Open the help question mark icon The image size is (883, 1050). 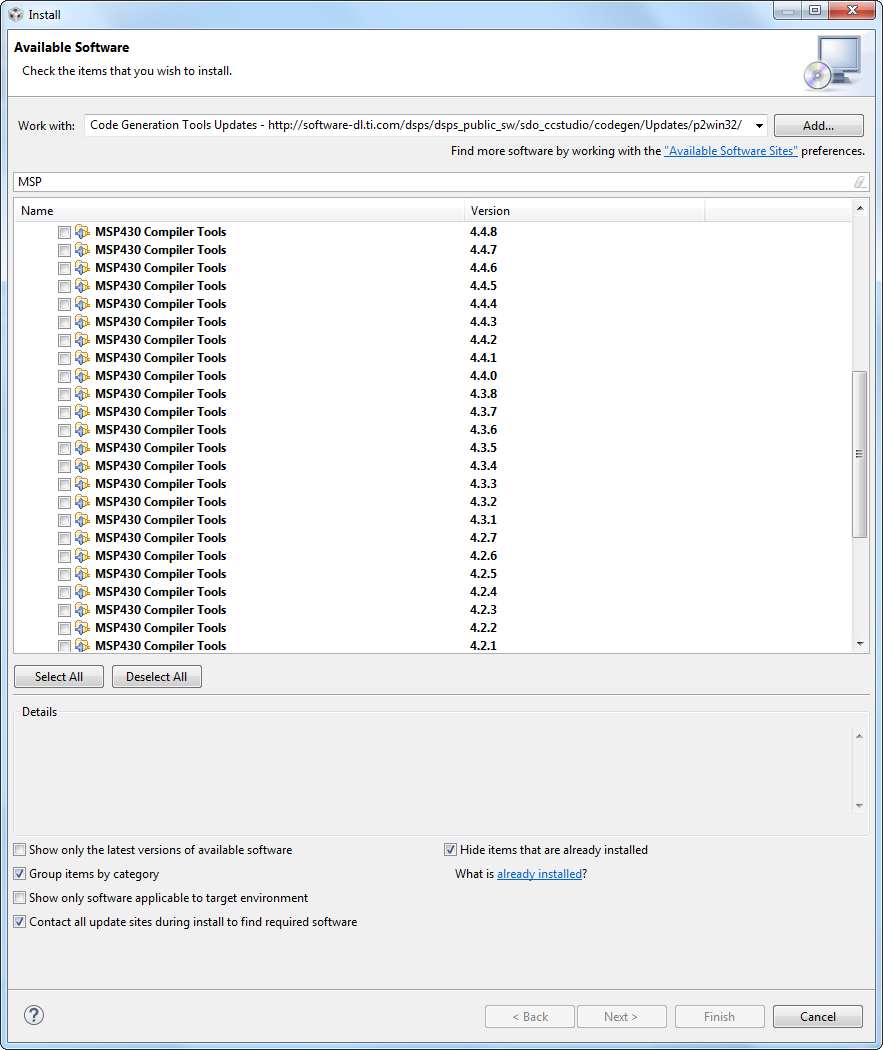[34, 1015]
